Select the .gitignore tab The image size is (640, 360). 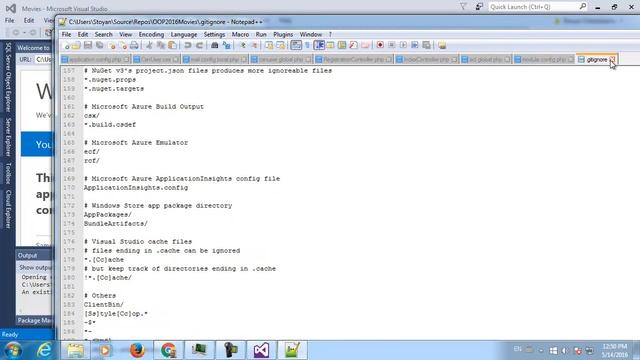596,60
